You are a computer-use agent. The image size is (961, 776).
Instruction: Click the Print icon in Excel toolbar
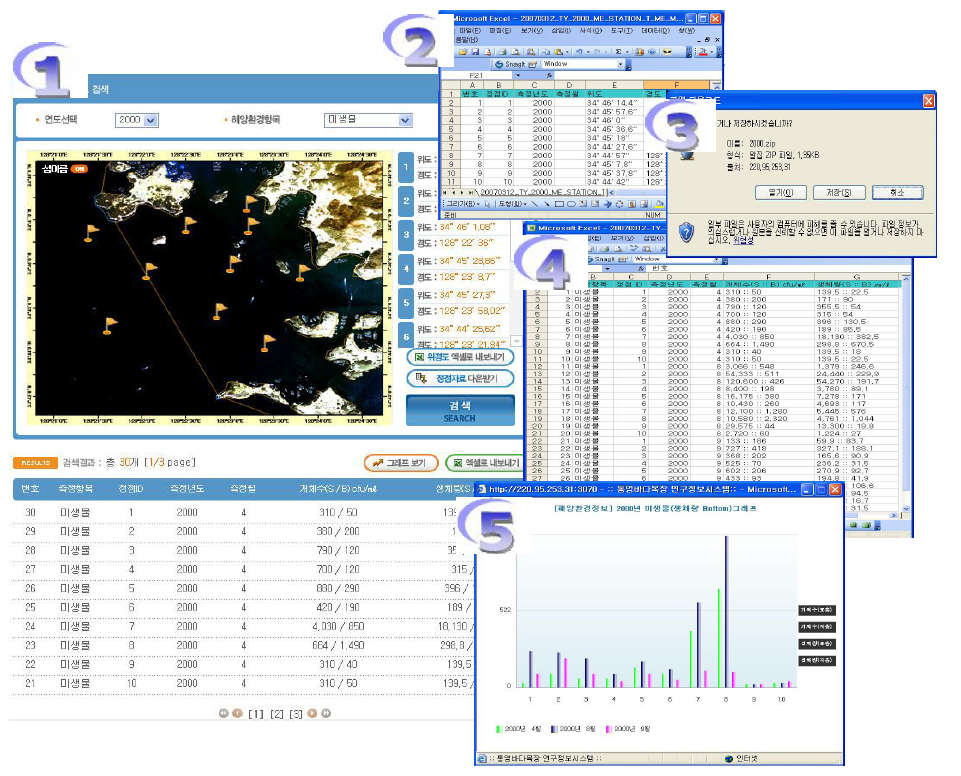(503, 52)
